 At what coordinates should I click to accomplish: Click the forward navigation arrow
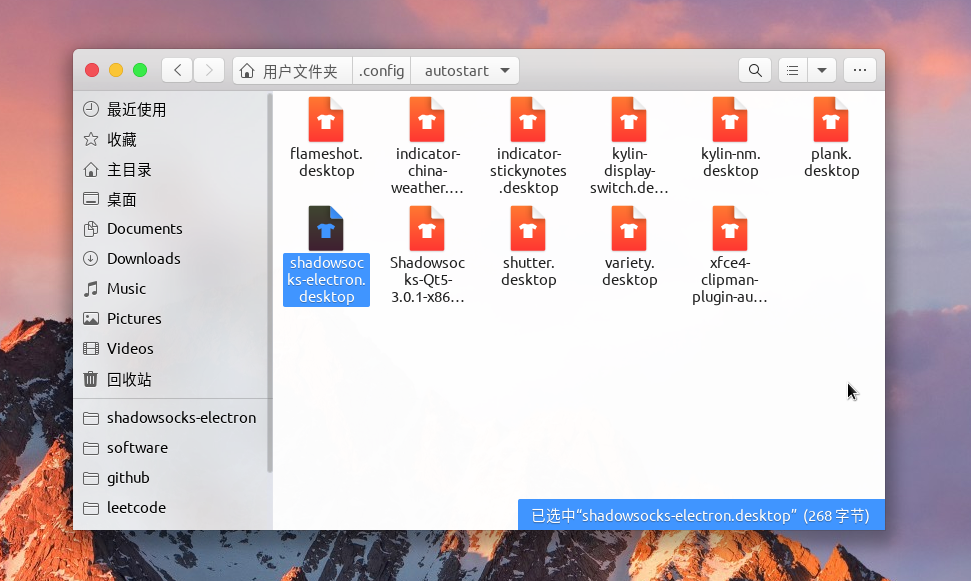point(209,70)
